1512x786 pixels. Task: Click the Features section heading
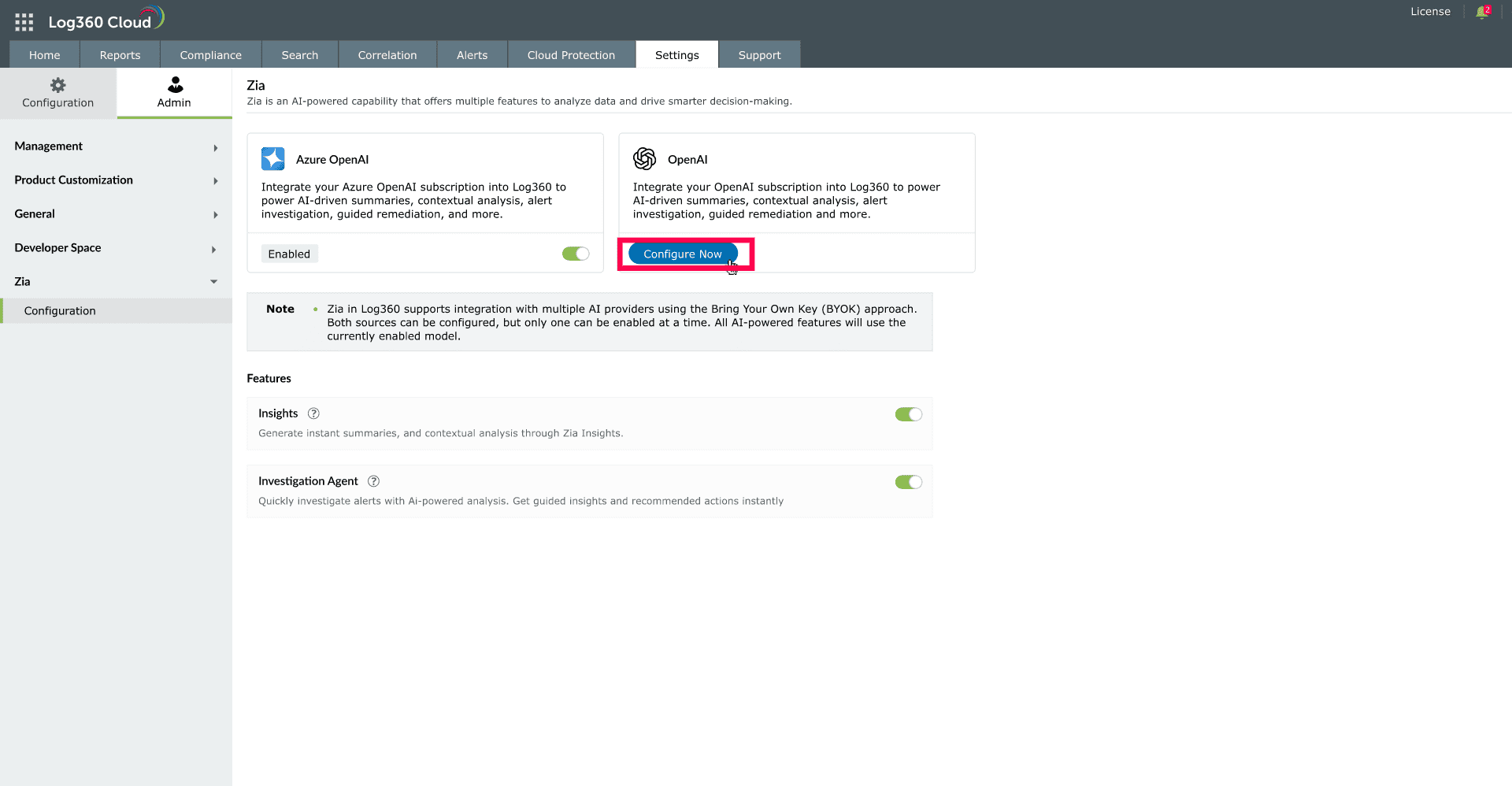(x=269, y=379)
